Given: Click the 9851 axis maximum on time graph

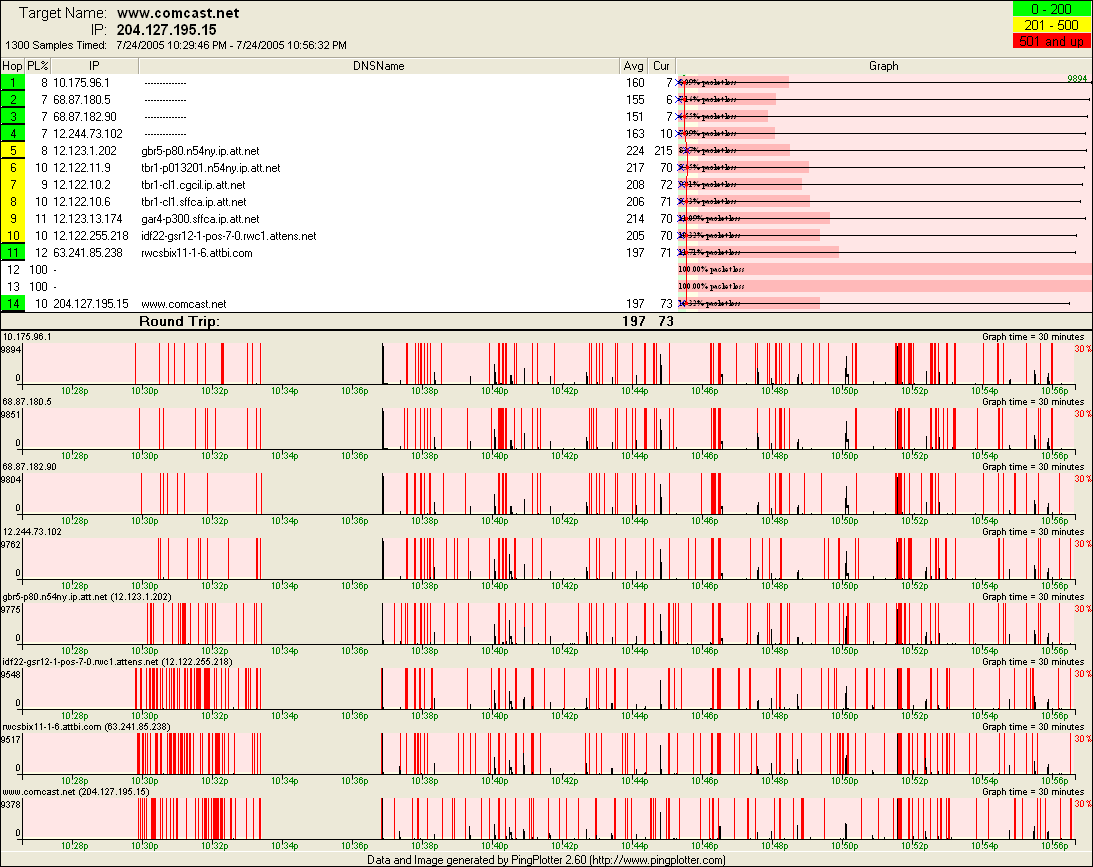Looking at the screenshot, I should [x=10, y=415].
